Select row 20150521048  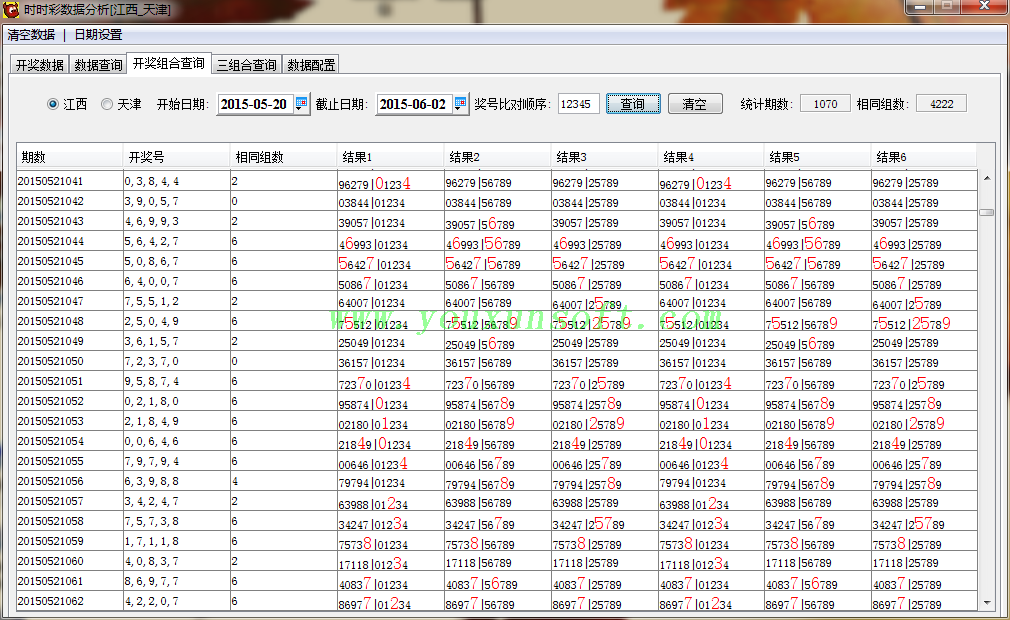pos(497,321)
